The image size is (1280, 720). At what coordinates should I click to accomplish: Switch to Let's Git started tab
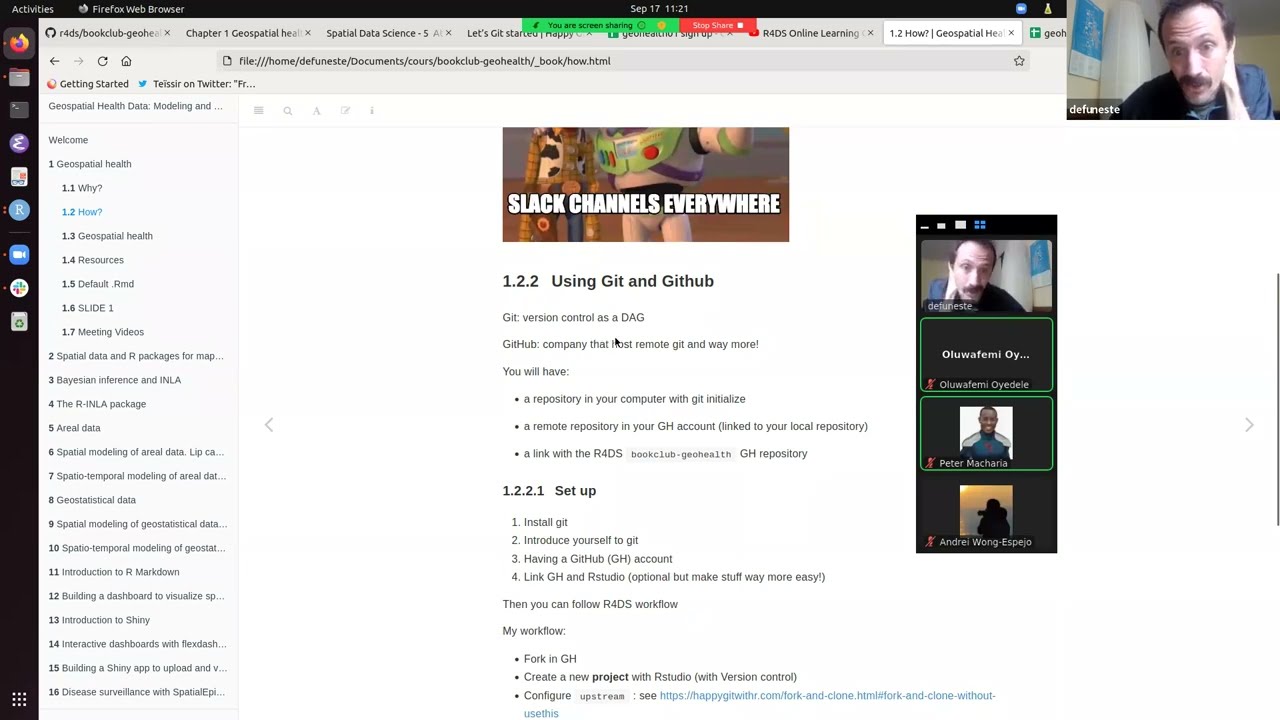tap(527, 33)
